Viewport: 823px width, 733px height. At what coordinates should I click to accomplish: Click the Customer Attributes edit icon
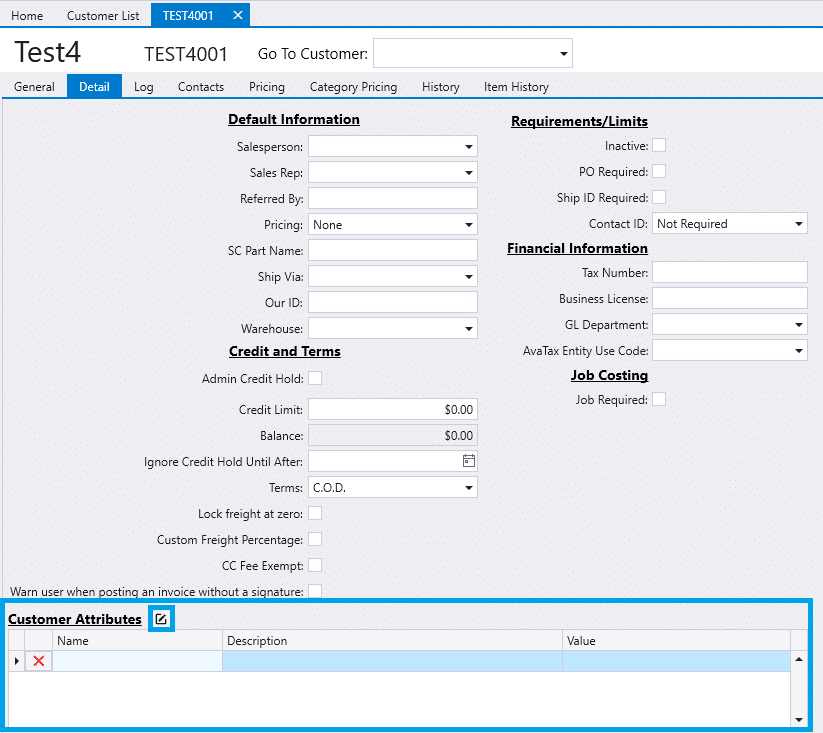pyautogui.click(x=160, y=619)
